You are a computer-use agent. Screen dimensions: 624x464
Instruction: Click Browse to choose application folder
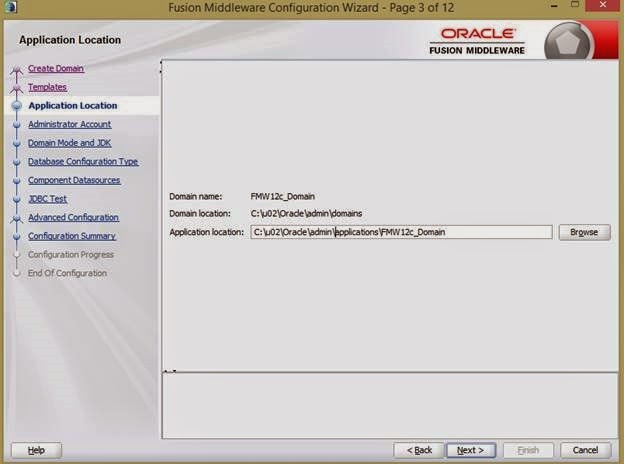pyautogui.click(x=584, y=232)
